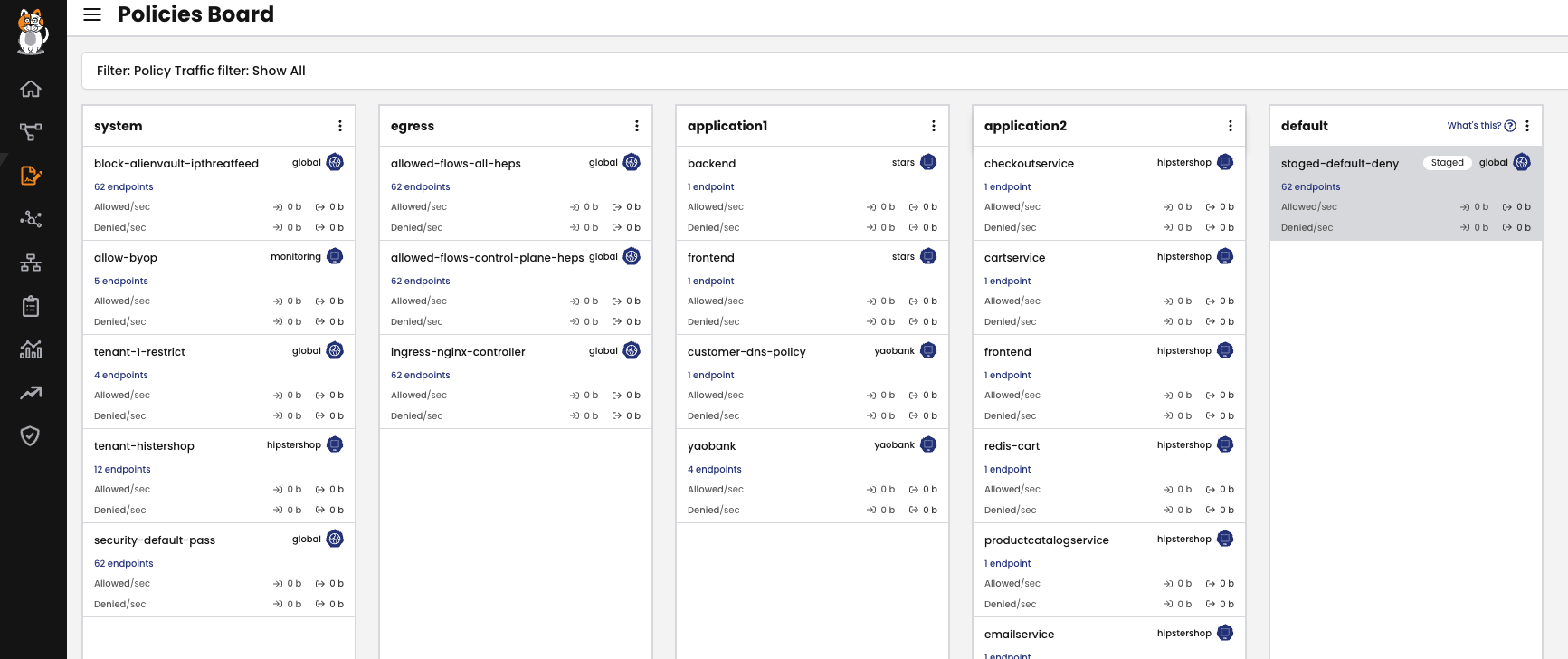Open 4 endpoints link under yaobank
Screen dimensions: 1568x659
pyautogui.click(x=715, y=470)
